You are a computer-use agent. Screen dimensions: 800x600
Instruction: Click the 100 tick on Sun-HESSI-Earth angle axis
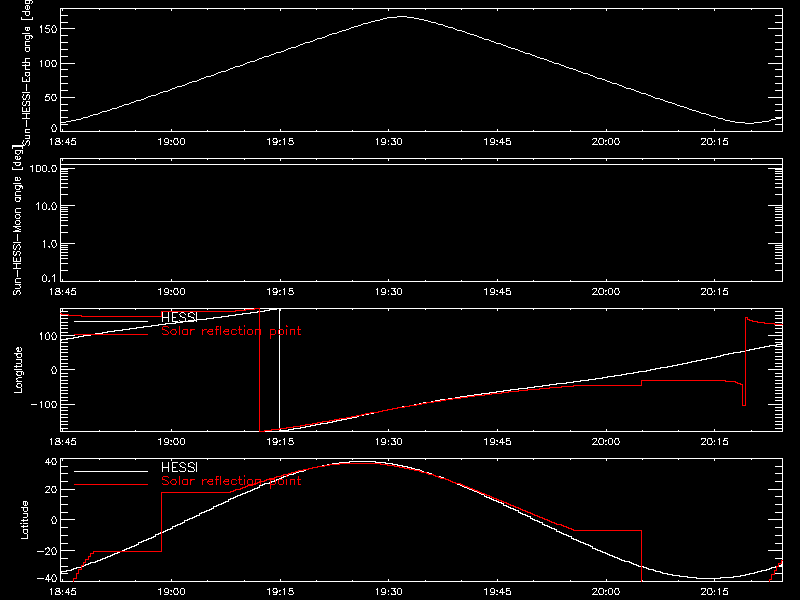(x=48, y=63)
